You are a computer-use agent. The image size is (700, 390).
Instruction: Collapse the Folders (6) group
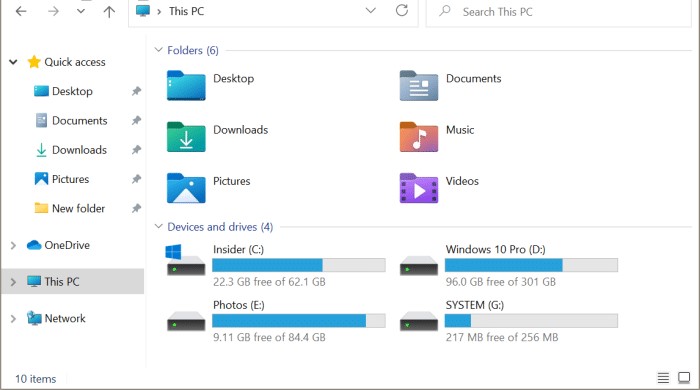(x=158, y=50)
